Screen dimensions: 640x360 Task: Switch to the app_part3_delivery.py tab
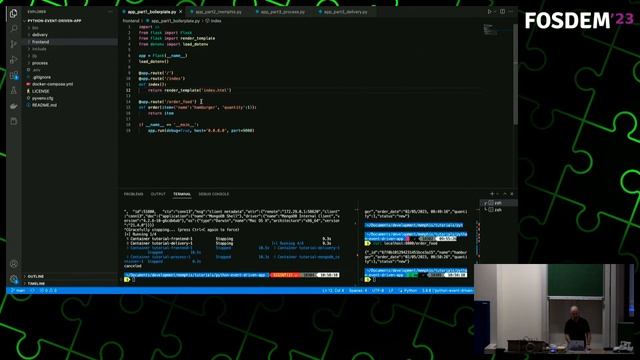coord(345,12)
